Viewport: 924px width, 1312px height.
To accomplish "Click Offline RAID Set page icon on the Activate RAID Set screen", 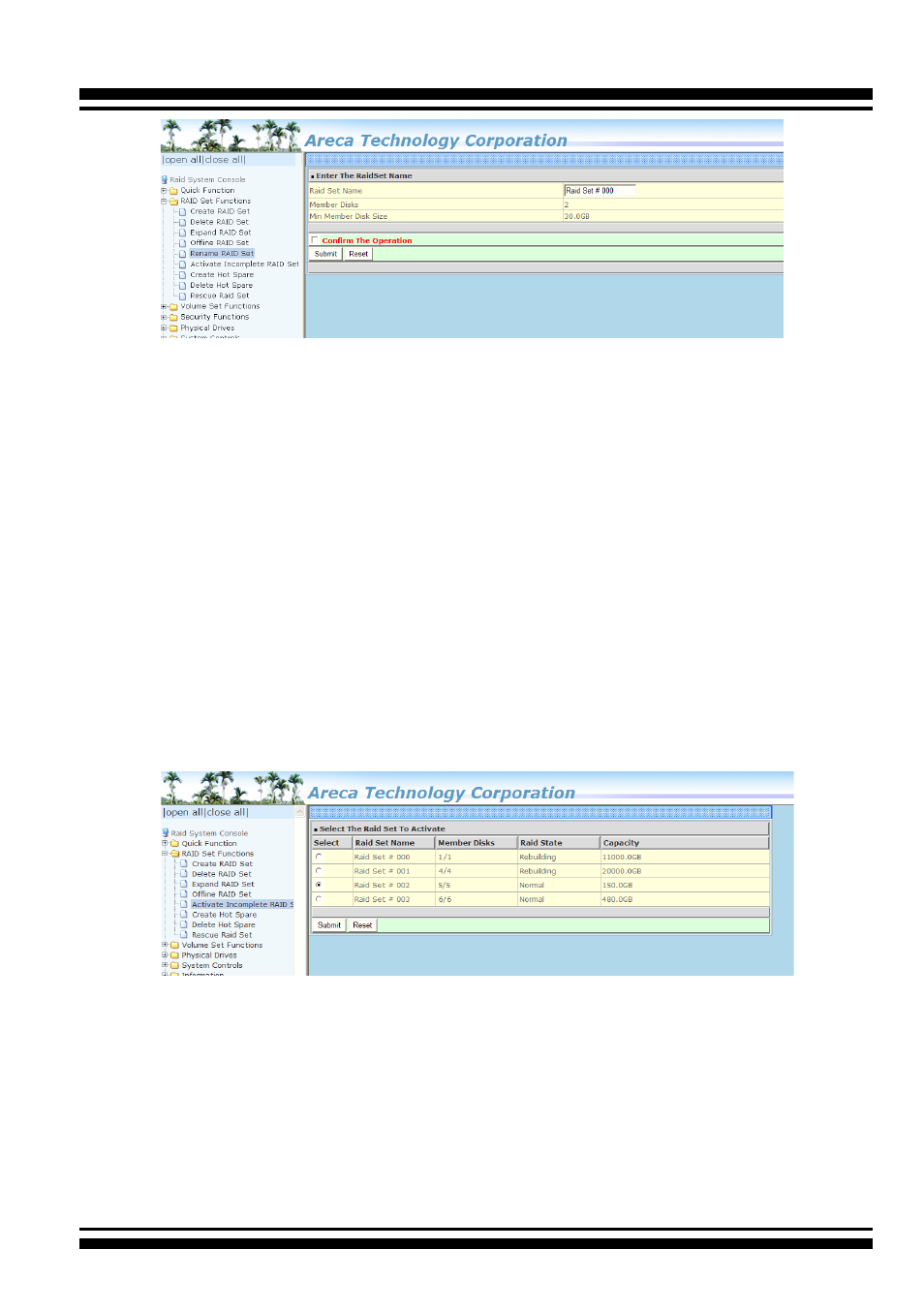I will tap(184, 894).
